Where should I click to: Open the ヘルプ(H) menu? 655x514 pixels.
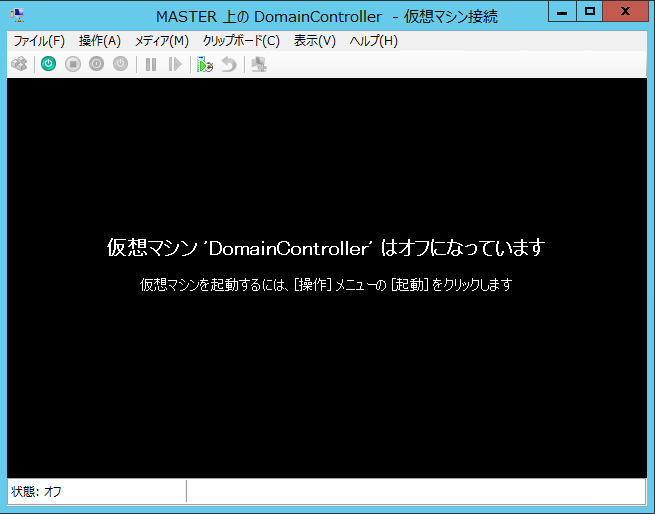pos(373,41)
